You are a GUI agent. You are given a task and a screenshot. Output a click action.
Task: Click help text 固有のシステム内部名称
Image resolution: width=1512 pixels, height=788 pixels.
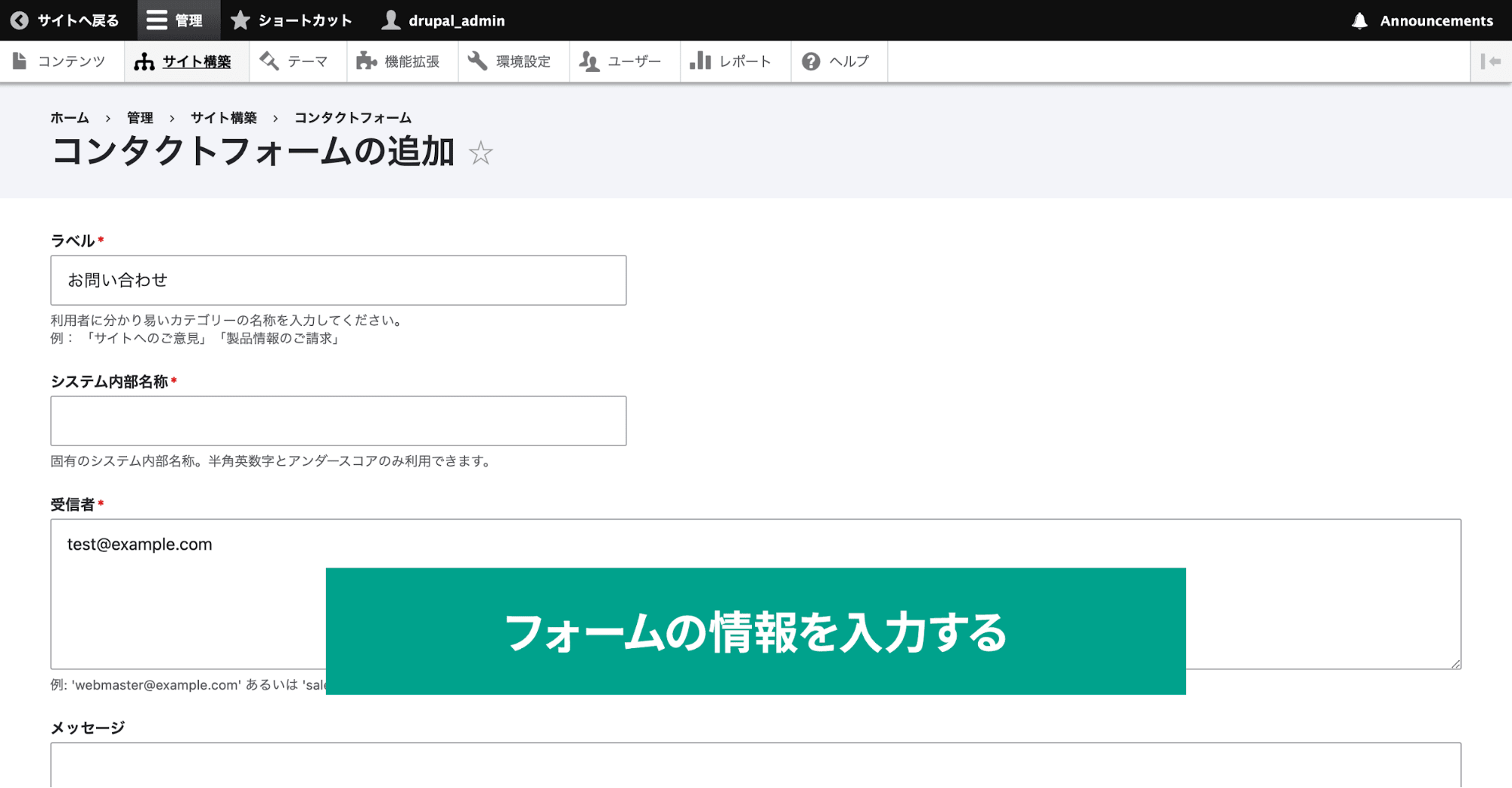pos(272,461)
